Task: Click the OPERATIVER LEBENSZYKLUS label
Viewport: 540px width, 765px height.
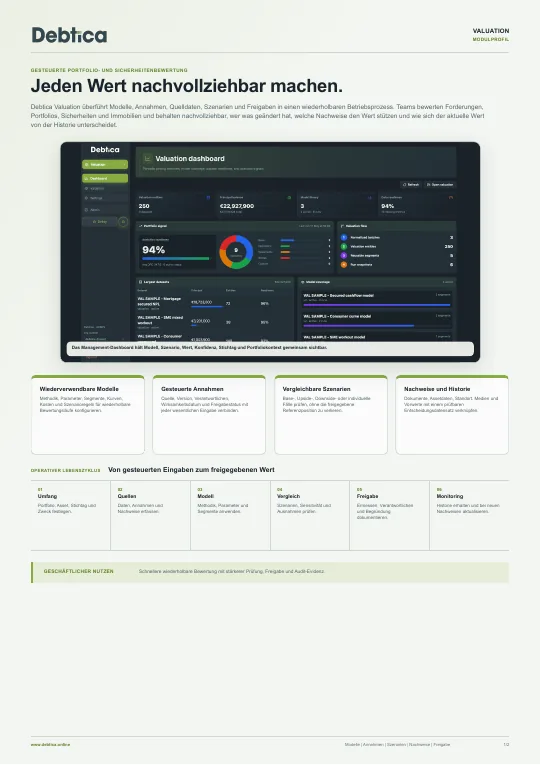Action: [65, 471]
